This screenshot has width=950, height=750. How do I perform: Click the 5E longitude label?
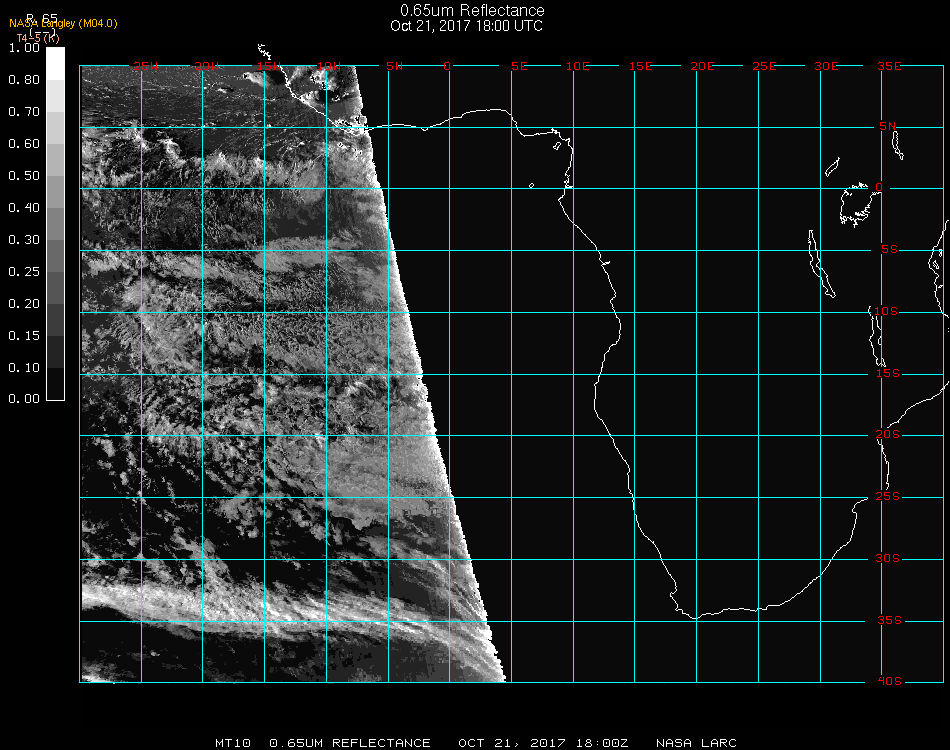pos(519,66)
